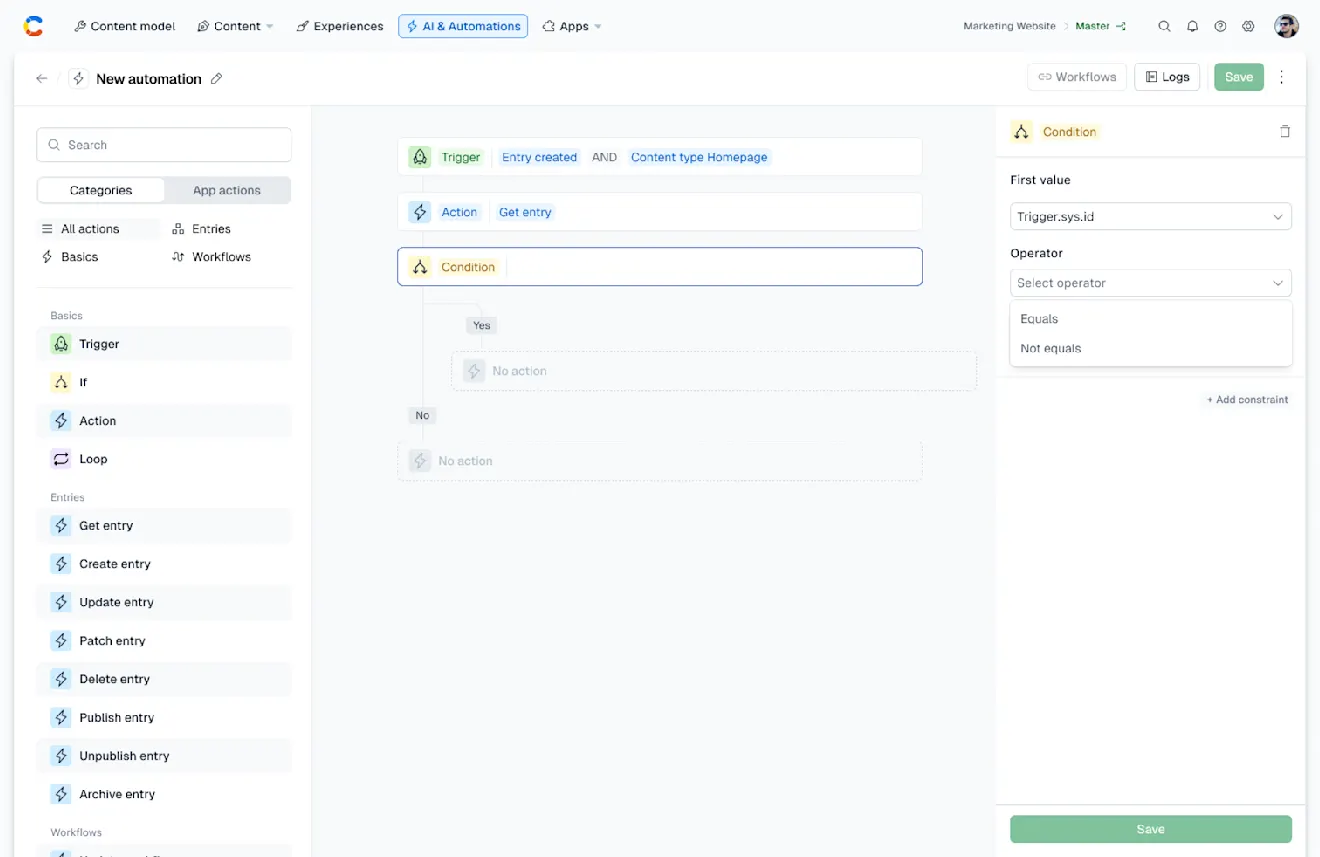1320x857 pixels.
Task: Click the Add constraint link
Action: [1247, 400]
